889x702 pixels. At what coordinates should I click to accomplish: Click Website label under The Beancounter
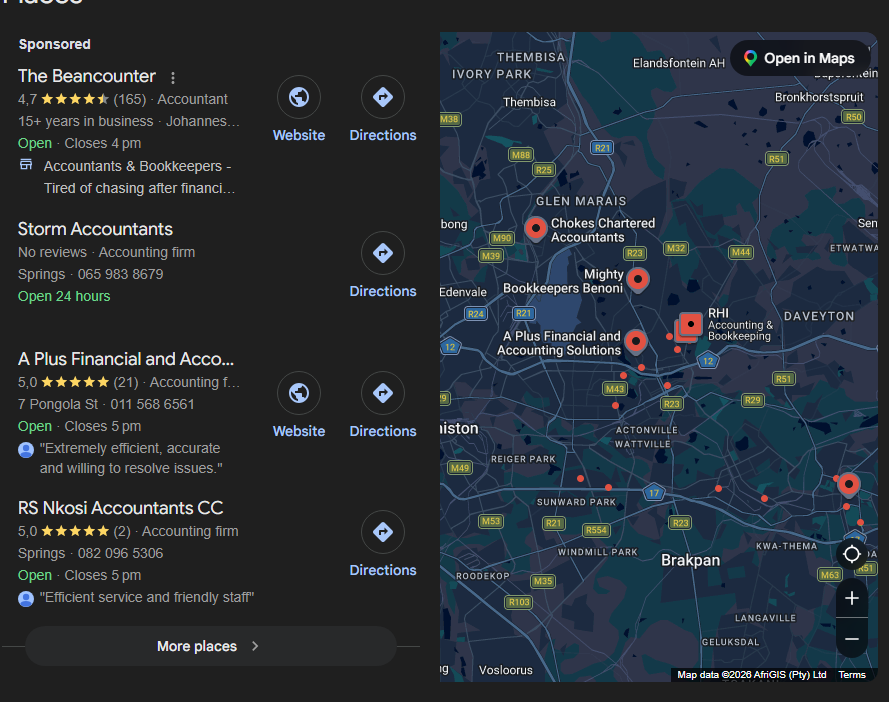[299, 135]
